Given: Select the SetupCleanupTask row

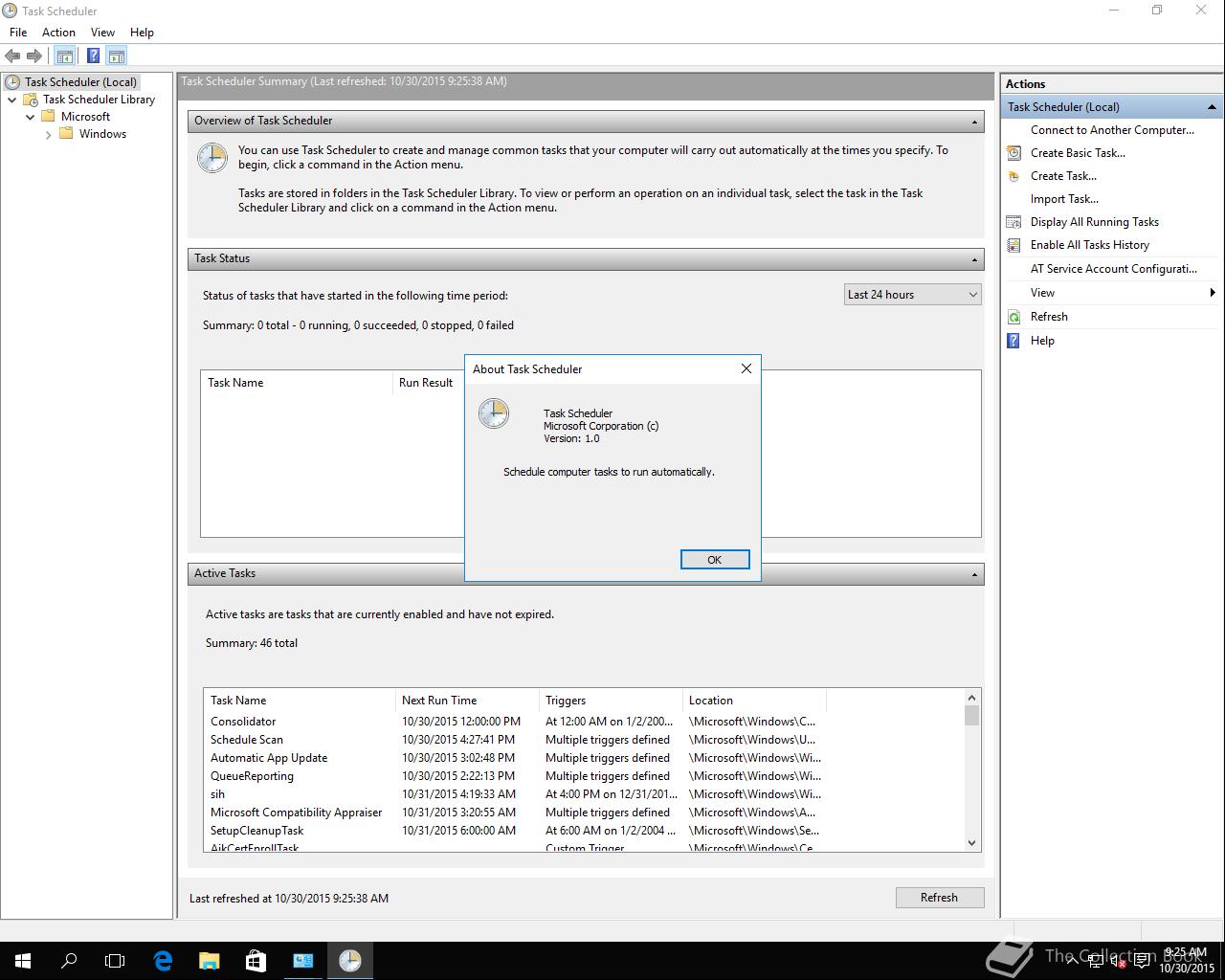Looking at the screenshot, I should pyautogui.click(x=514, y=831).
